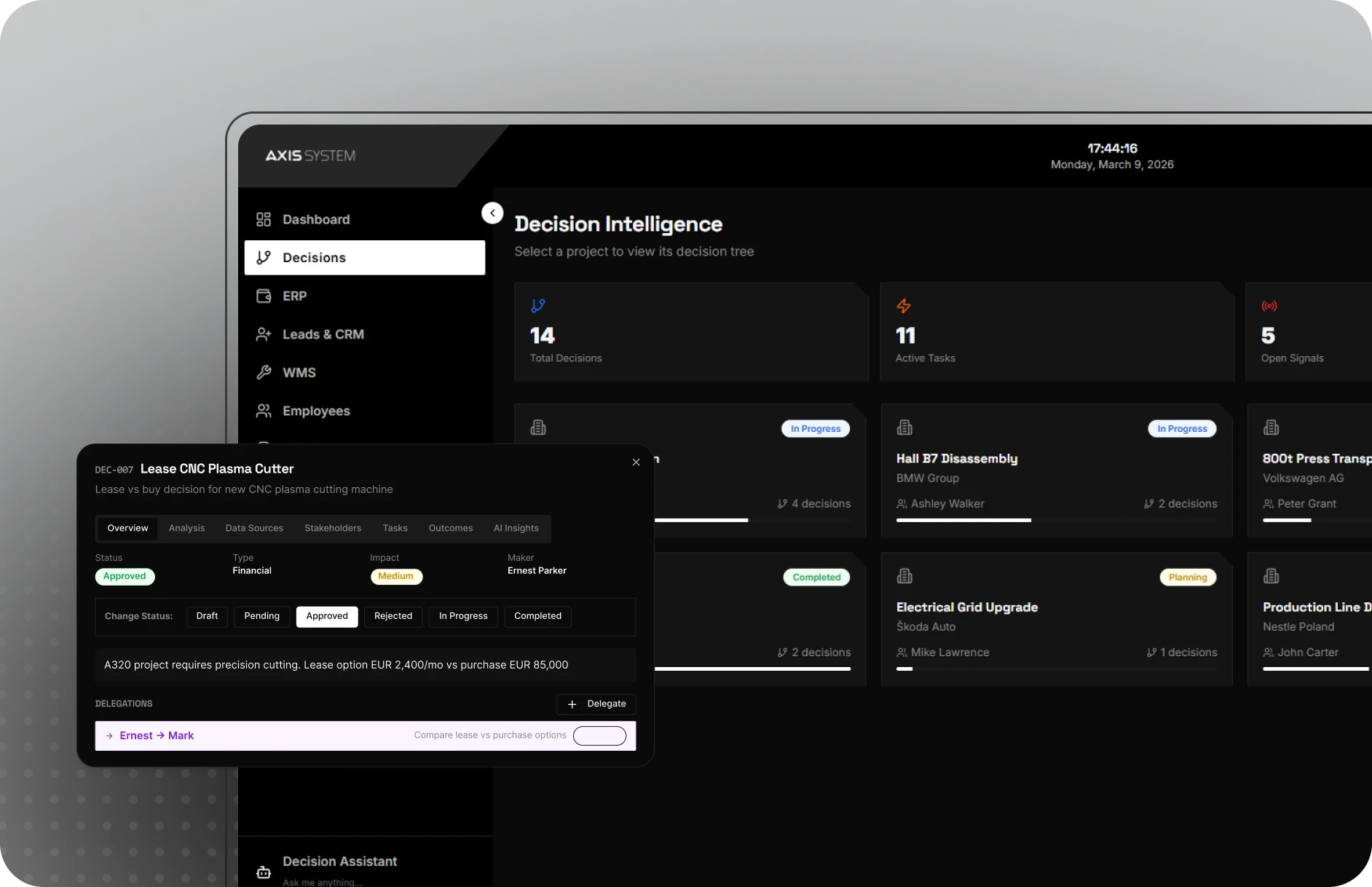Open Decisions in the sidebar menu

[x=364, y=258]
